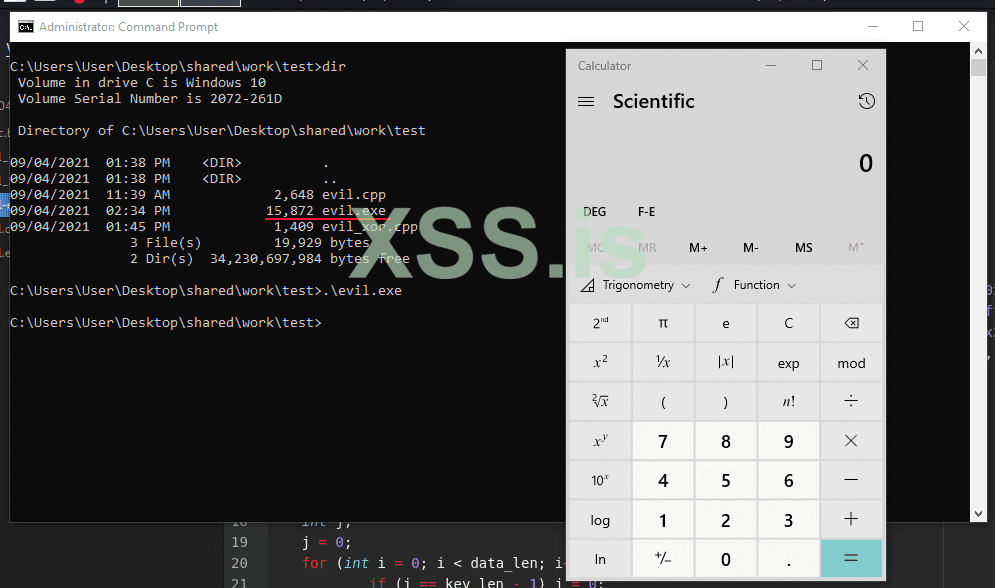995x588 pixels.
Task: Click the log key
Action: pos(600,519)
